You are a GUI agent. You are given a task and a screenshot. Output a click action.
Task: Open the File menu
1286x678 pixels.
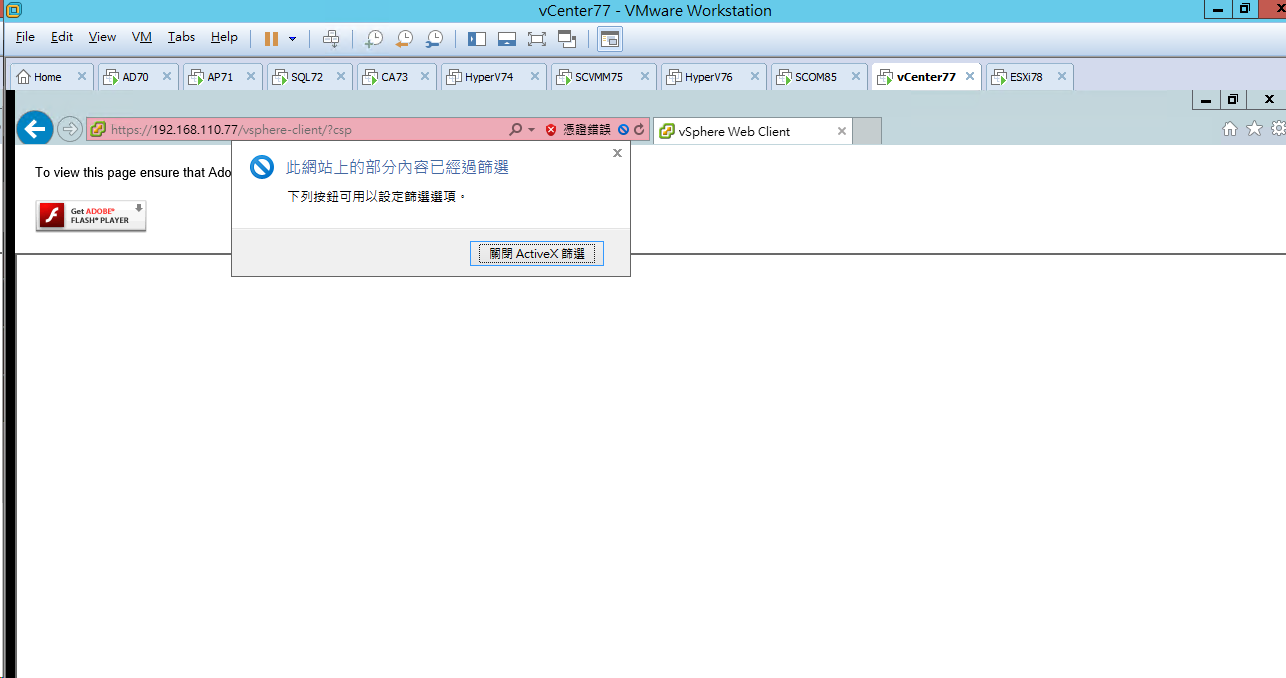[x=26, y=37]
